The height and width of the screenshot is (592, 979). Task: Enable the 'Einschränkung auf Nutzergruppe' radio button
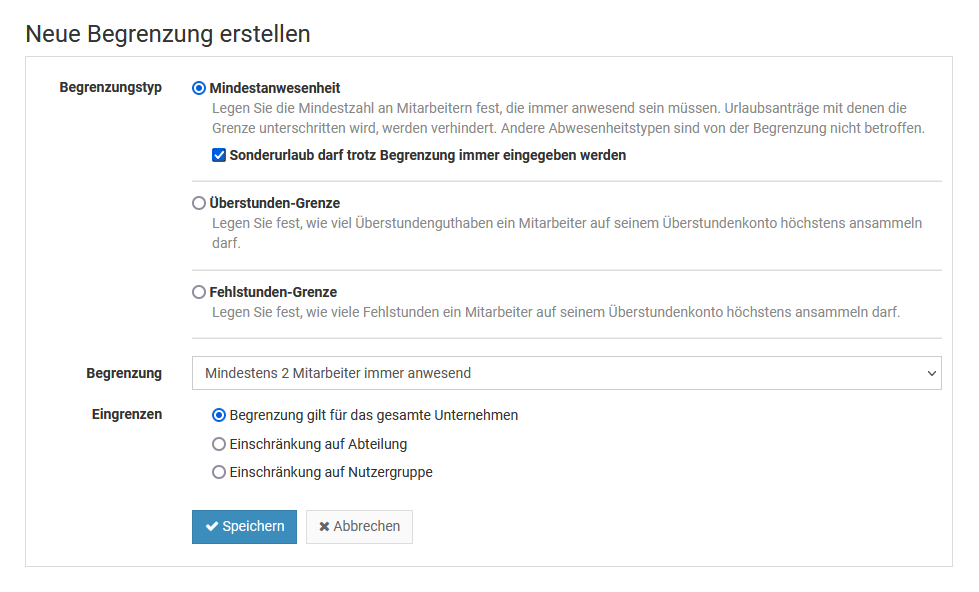219,472
